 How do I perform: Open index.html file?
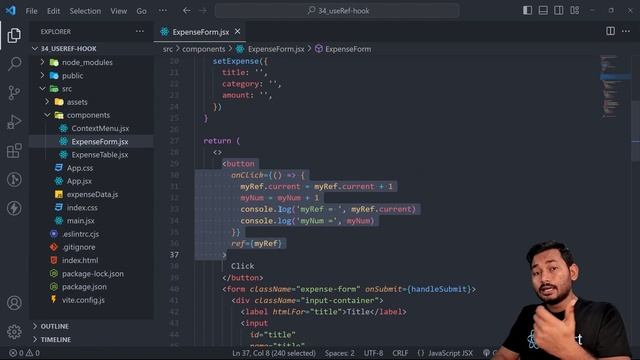click(x=80, y=260)
